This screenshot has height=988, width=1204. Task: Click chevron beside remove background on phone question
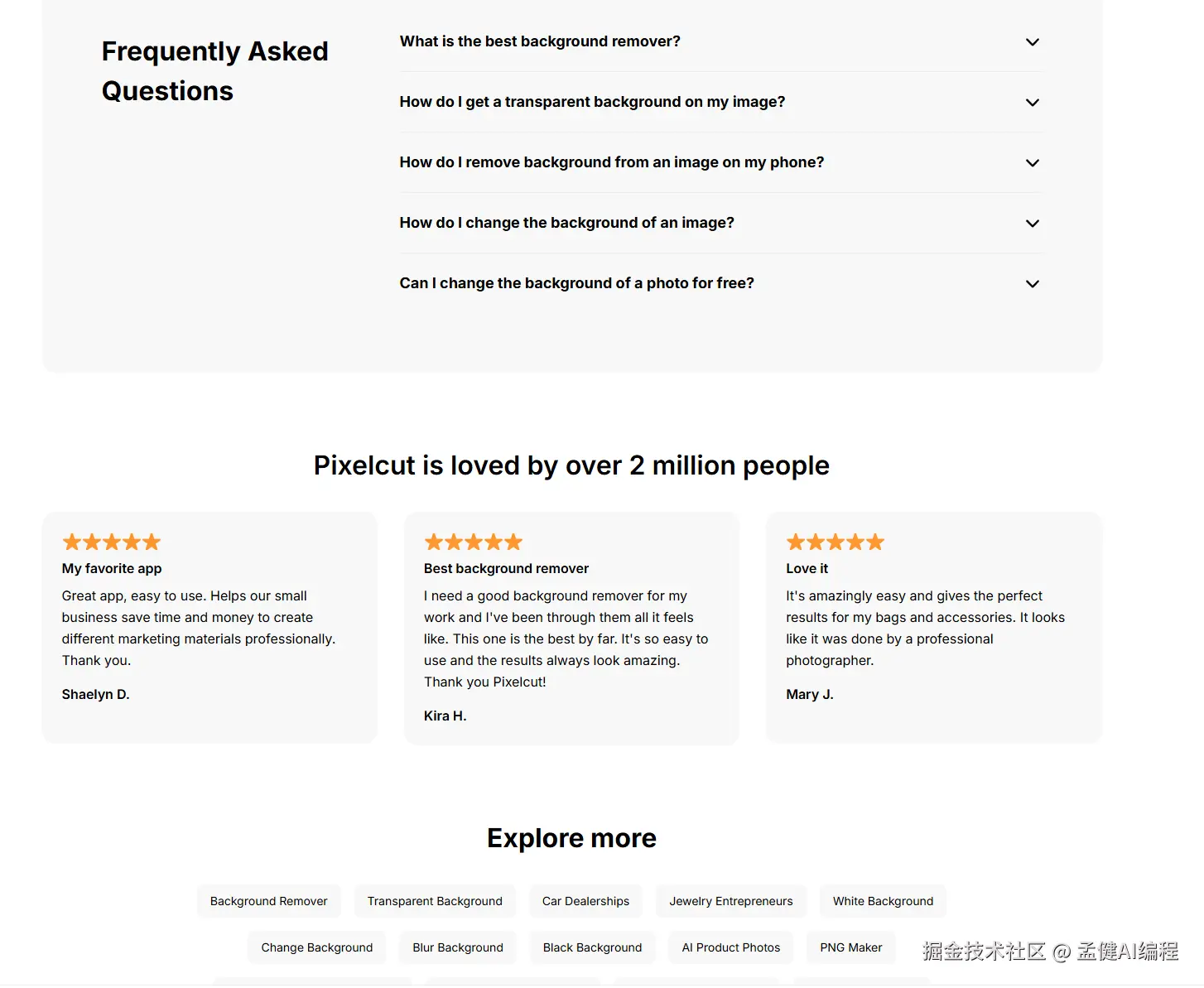point(1032,163)
